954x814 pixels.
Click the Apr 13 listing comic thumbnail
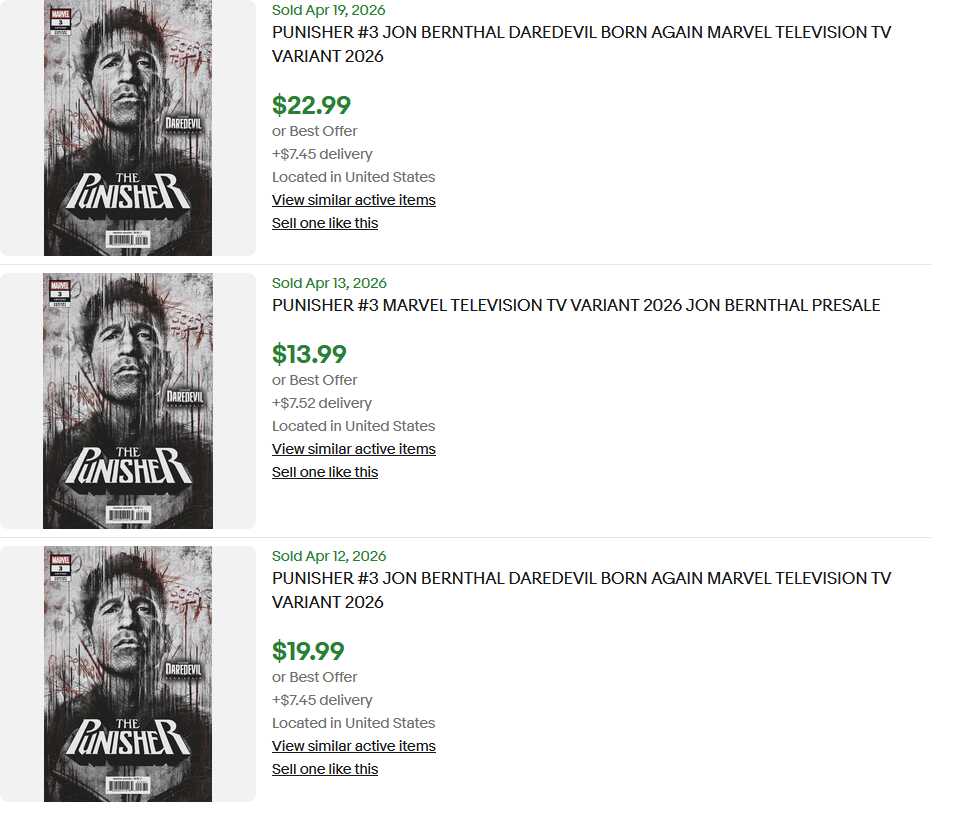click(128, 401)
